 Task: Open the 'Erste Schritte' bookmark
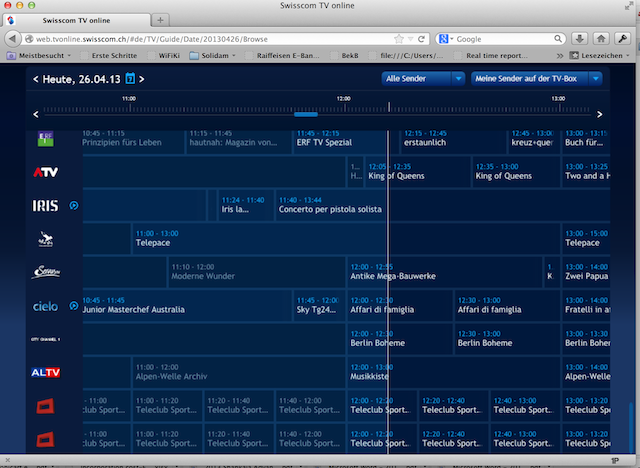click(x=113, y=58)
